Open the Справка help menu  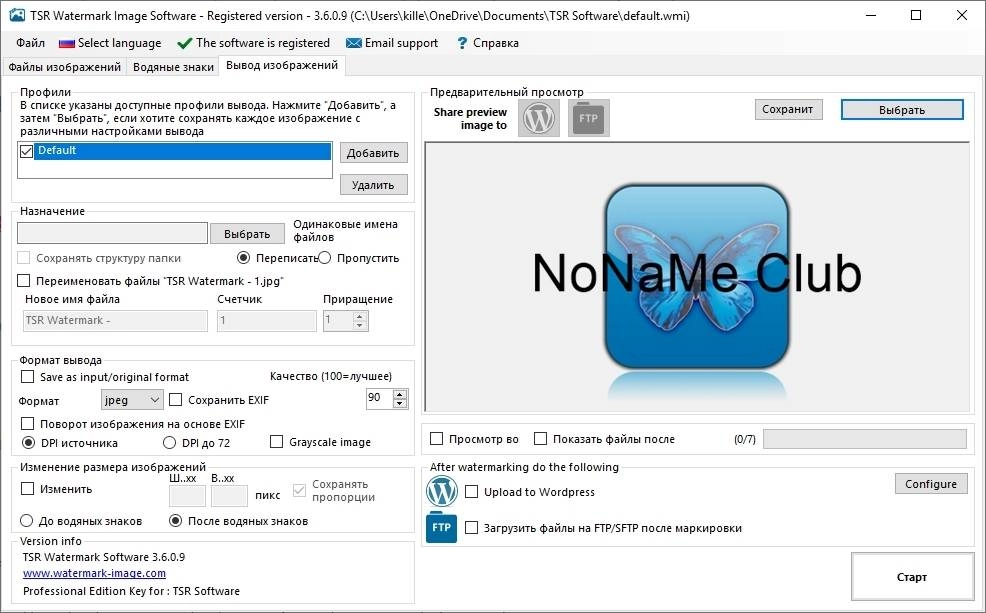tap(487, 43)
